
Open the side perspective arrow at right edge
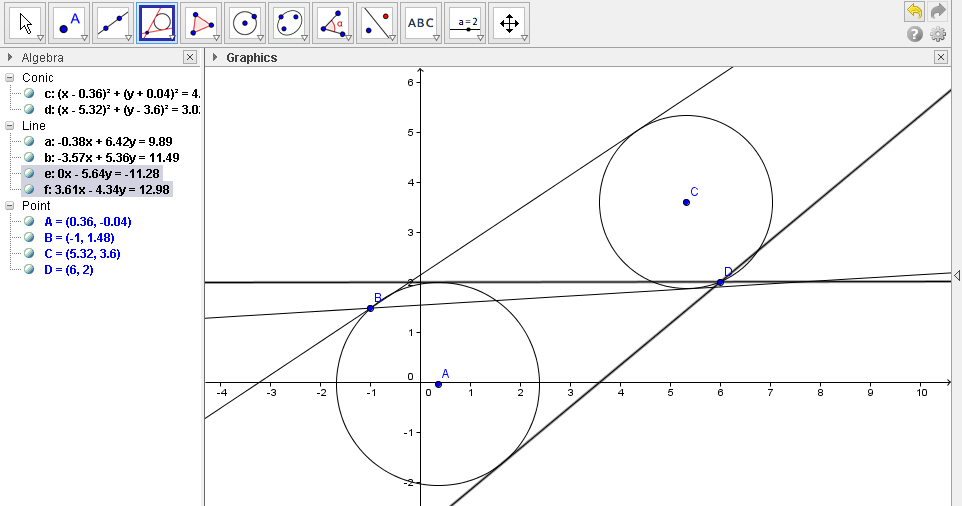(x=957, y=276)
